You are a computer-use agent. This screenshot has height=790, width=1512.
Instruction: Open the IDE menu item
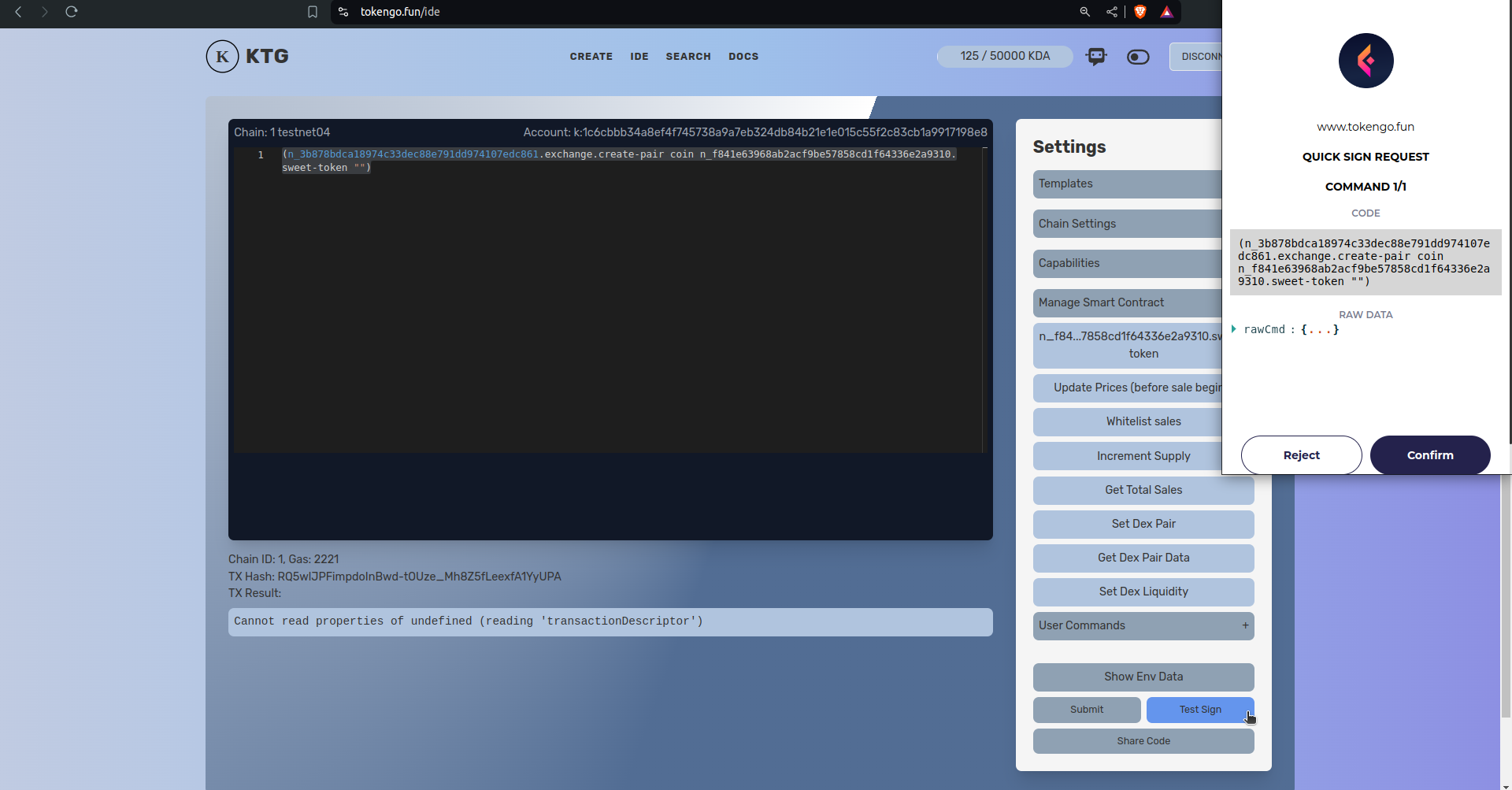pos(639,57)
